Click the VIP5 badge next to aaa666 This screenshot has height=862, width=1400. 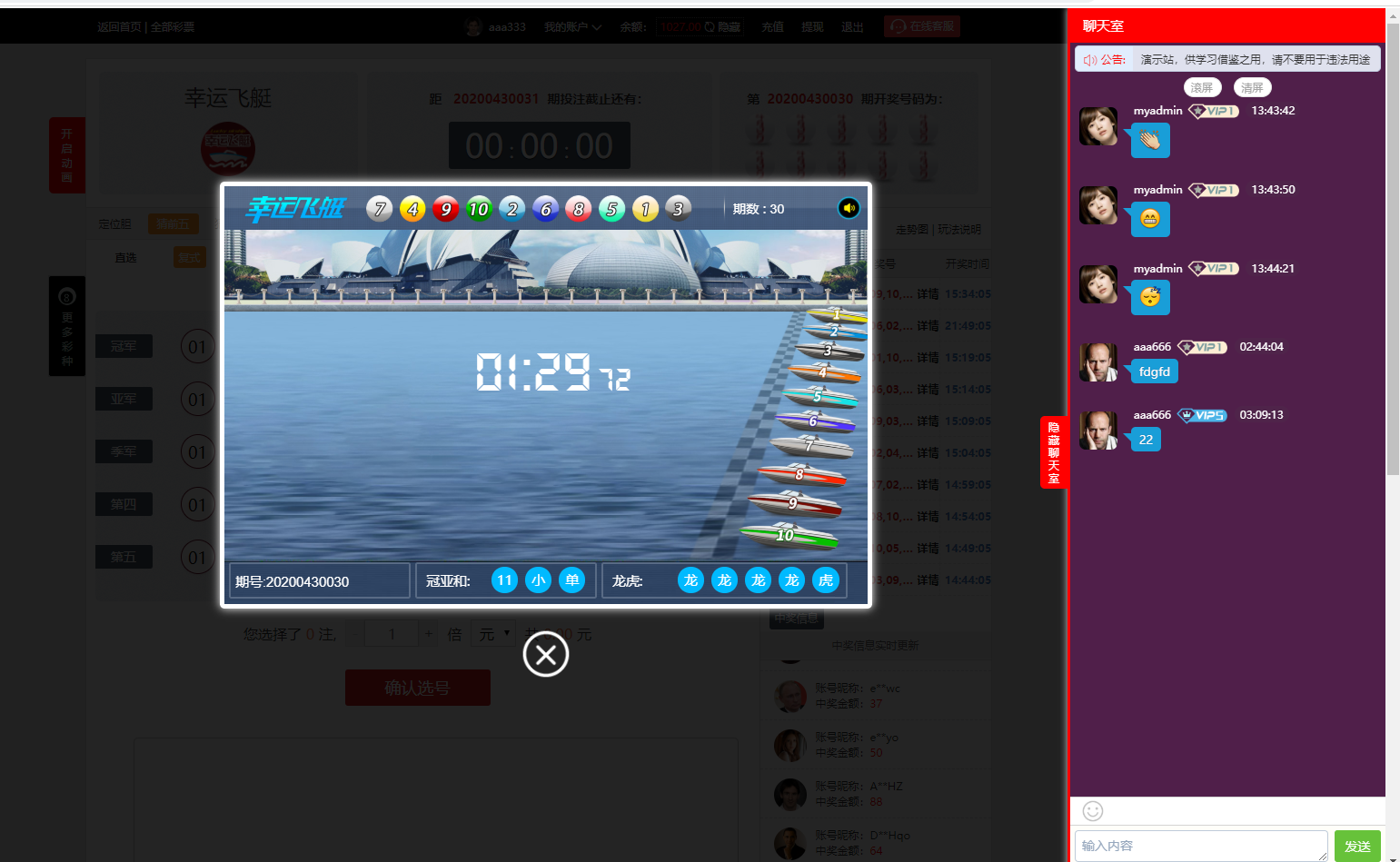click(x=1202, y=415)
